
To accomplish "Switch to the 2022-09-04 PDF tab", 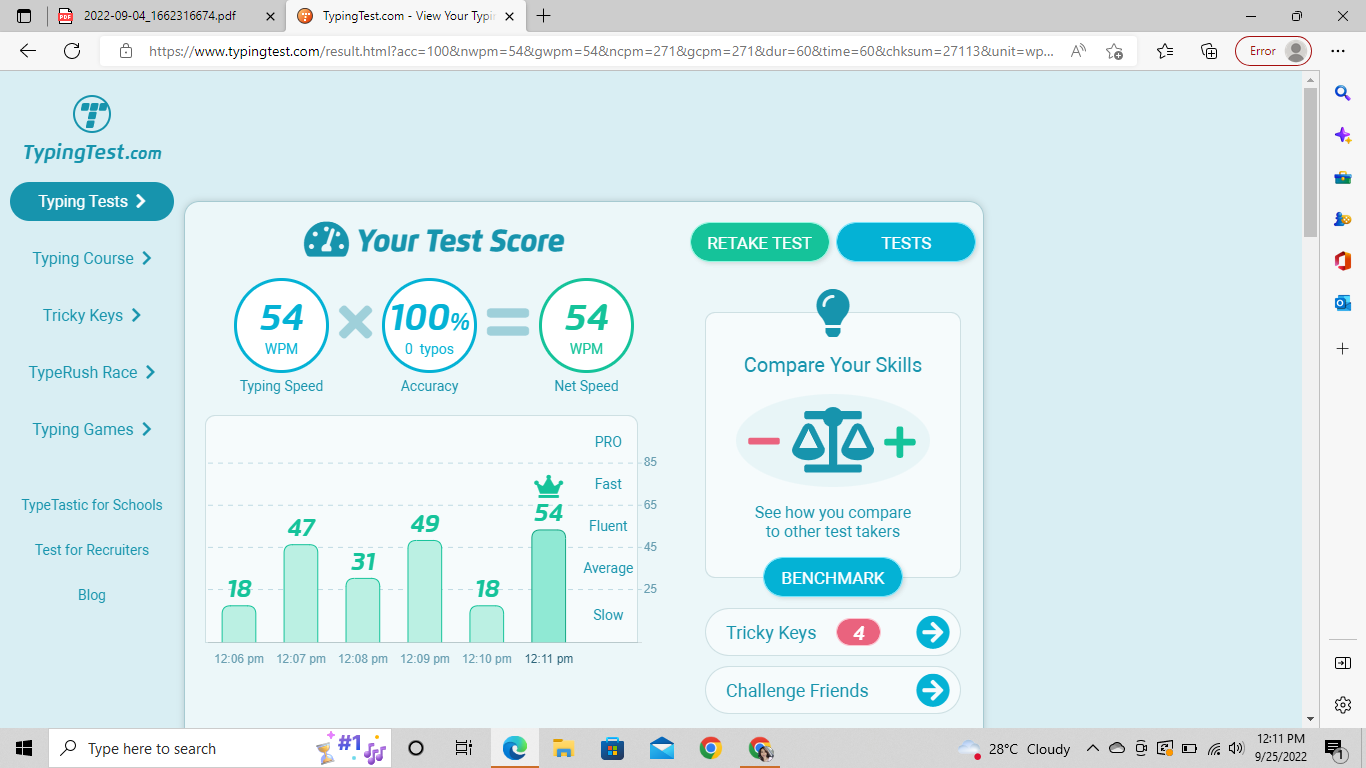I will 165,16.
